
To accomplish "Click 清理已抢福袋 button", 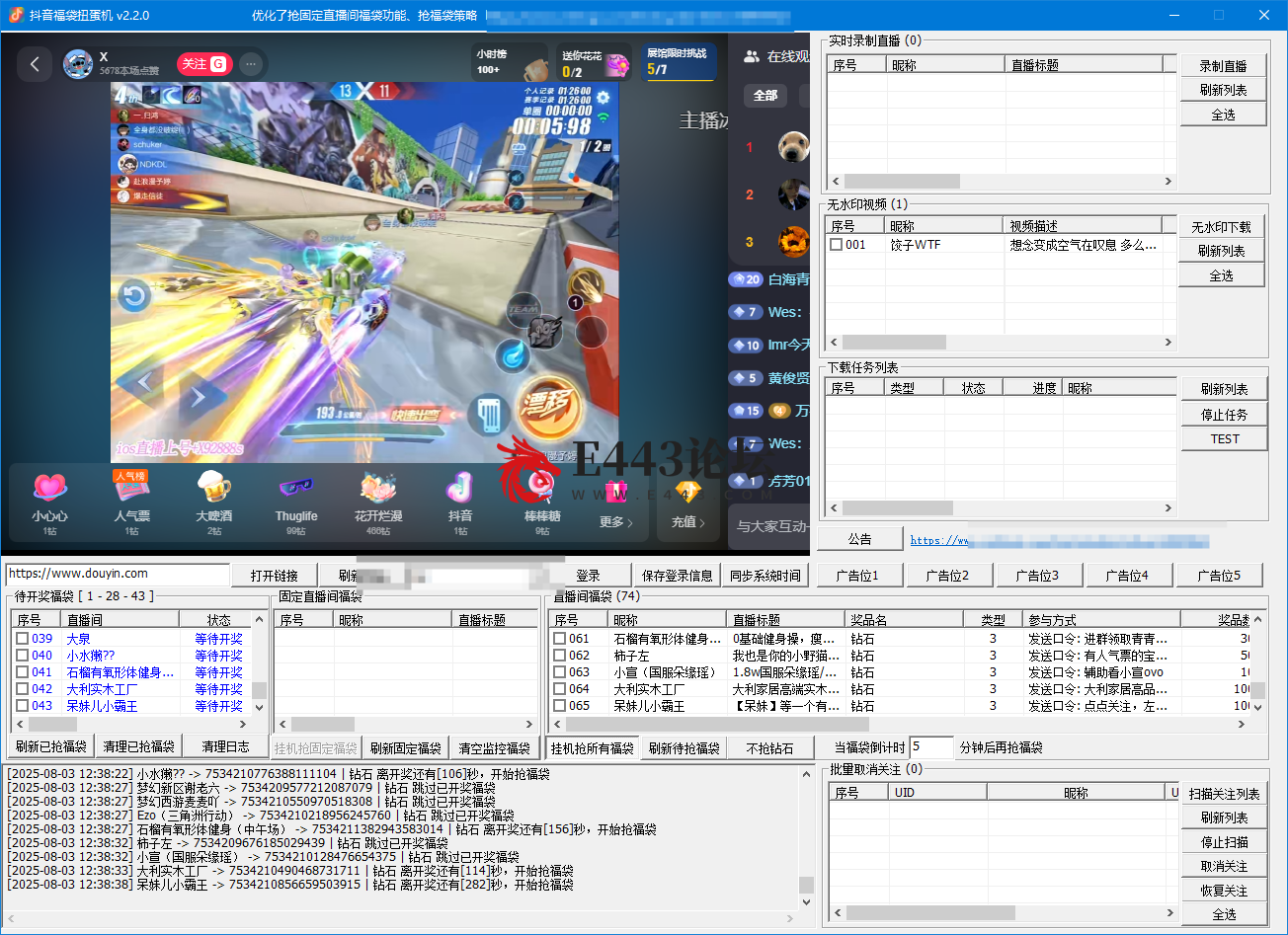I will [x=139, y=747].
